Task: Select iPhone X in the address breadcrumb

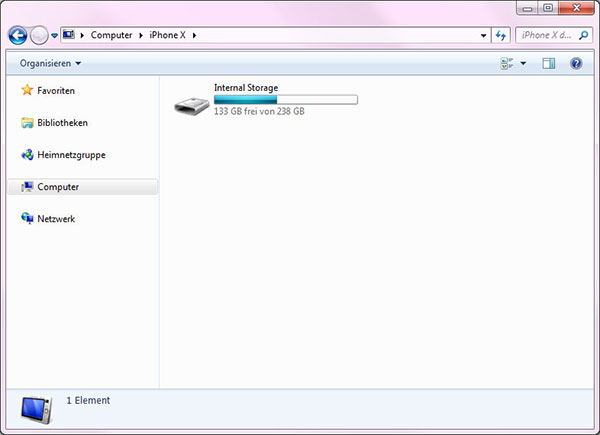Action: (x=167, y=35)
